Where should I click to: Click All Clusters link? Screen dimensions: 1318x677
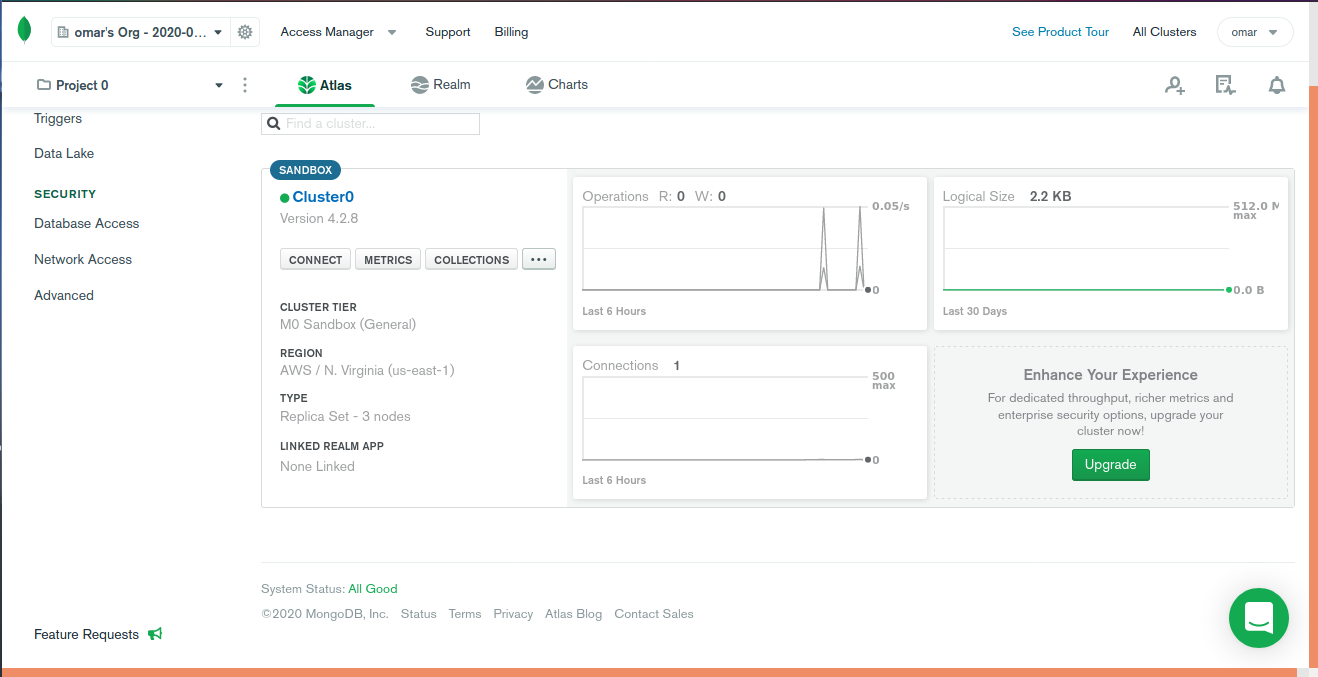pyautogui.click(x=1164, y=32)
